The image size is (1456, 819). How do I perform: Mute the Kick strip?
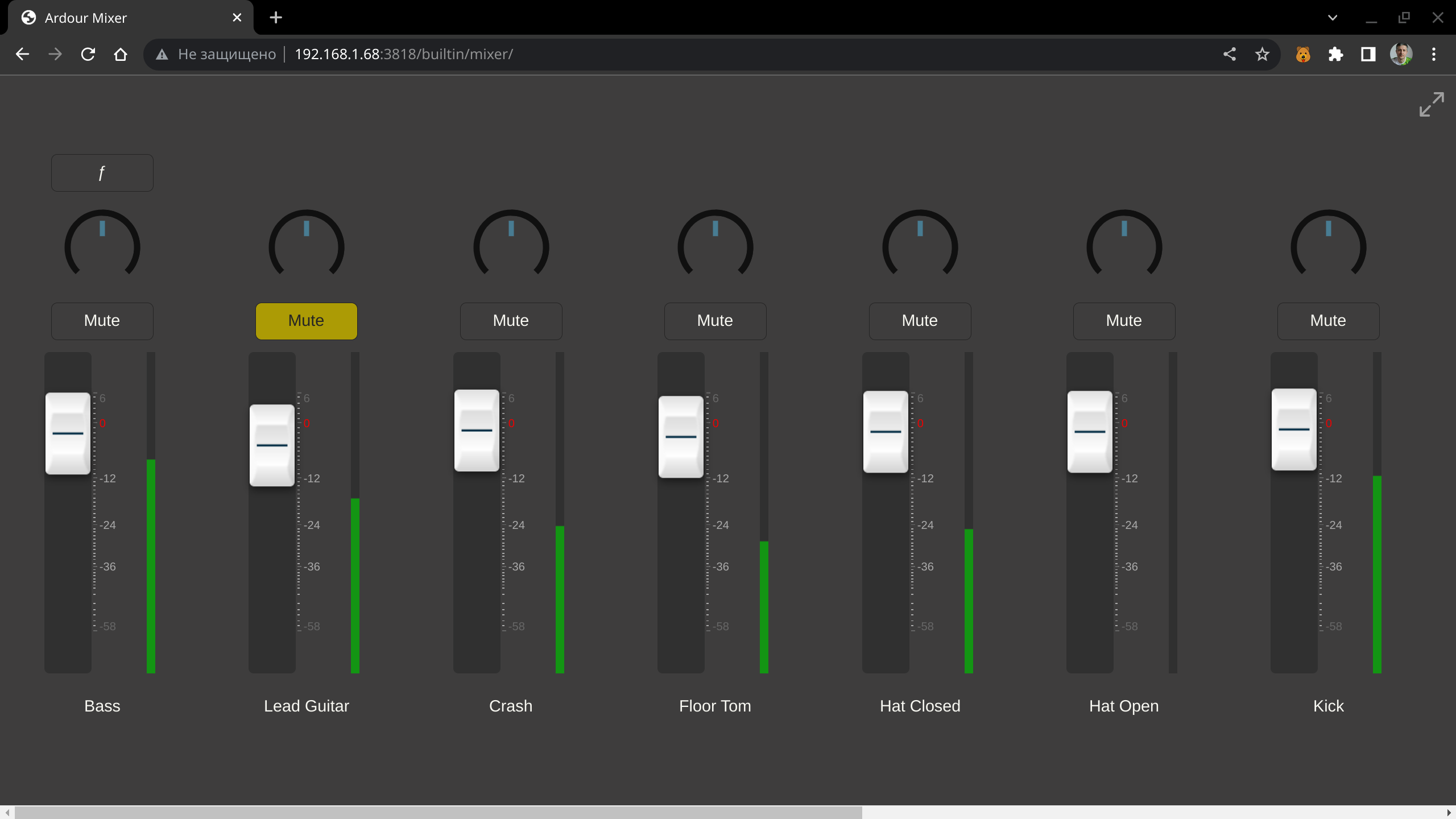tap(1329, 321)
